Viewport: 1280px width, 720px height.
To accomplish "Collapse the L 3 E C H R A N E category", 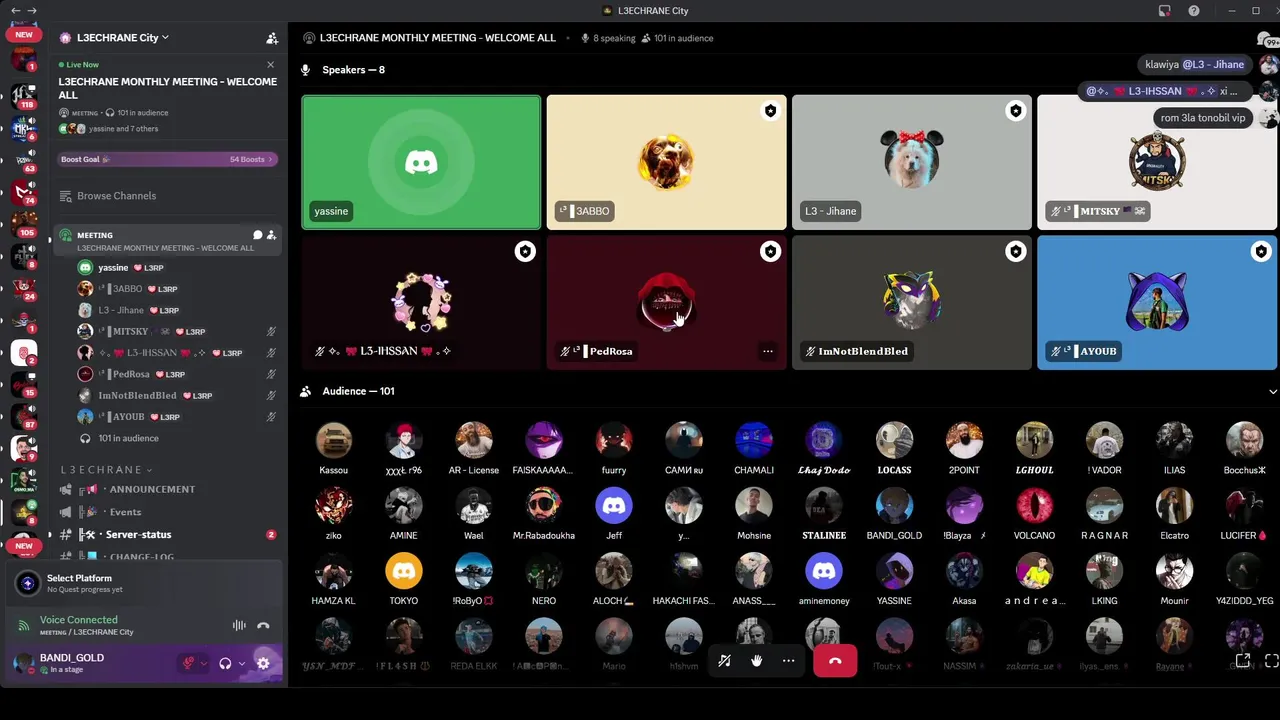I will click(106, 470).
